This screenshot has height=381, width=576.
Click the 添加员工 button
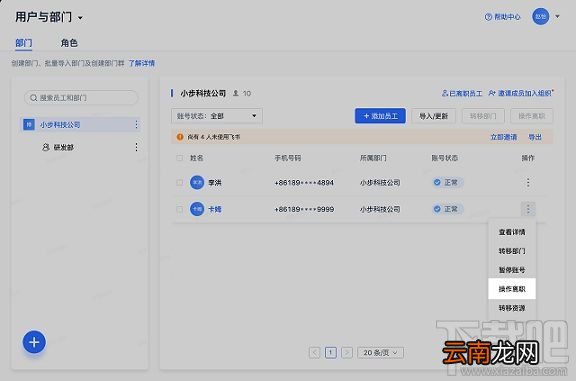(380, 116)
